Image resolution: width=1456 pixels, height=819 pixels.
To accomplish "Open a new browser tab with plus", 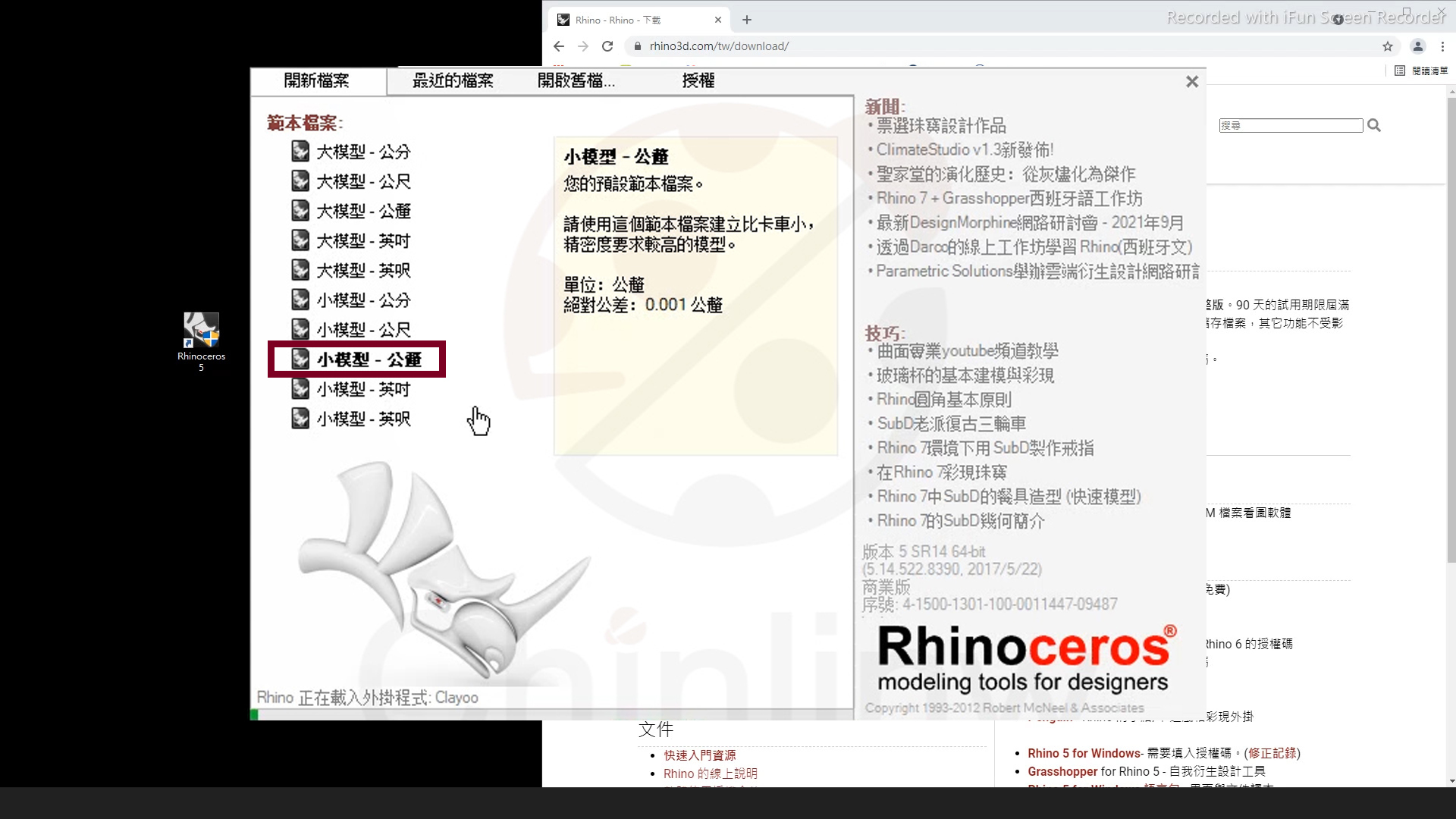I will [x=747, y=20].
